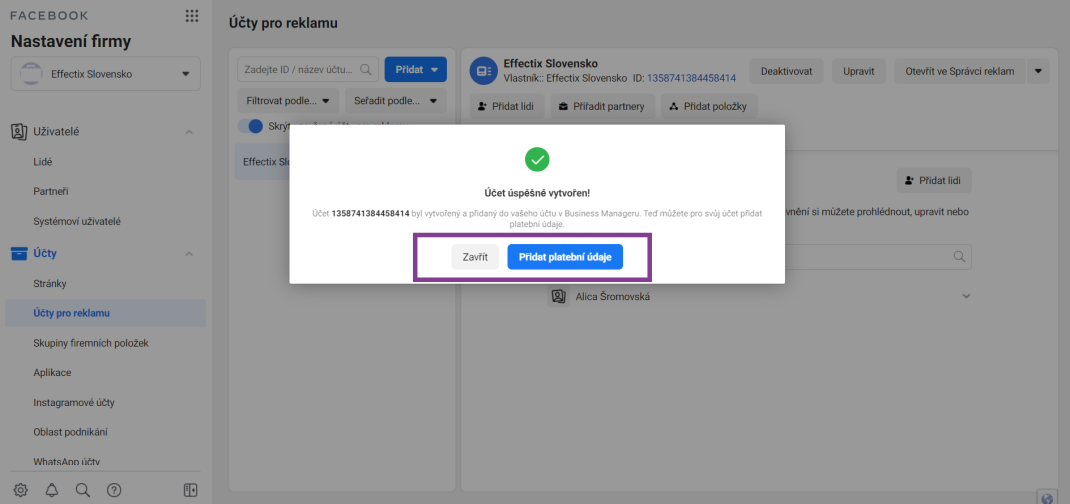Open the Effectix Slovensko business selector dropdown
Viewport: 1070px width, 504px height.
pyautogui.click(x=106, y=74)
